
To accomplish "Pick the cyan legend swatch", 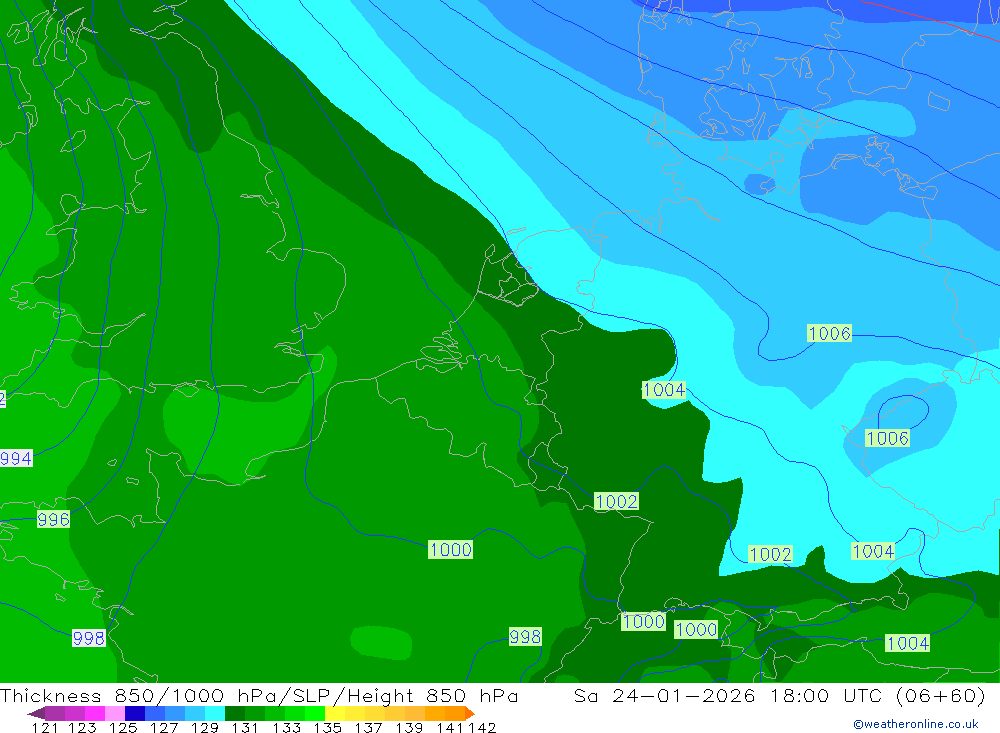I will coord(215,713).
